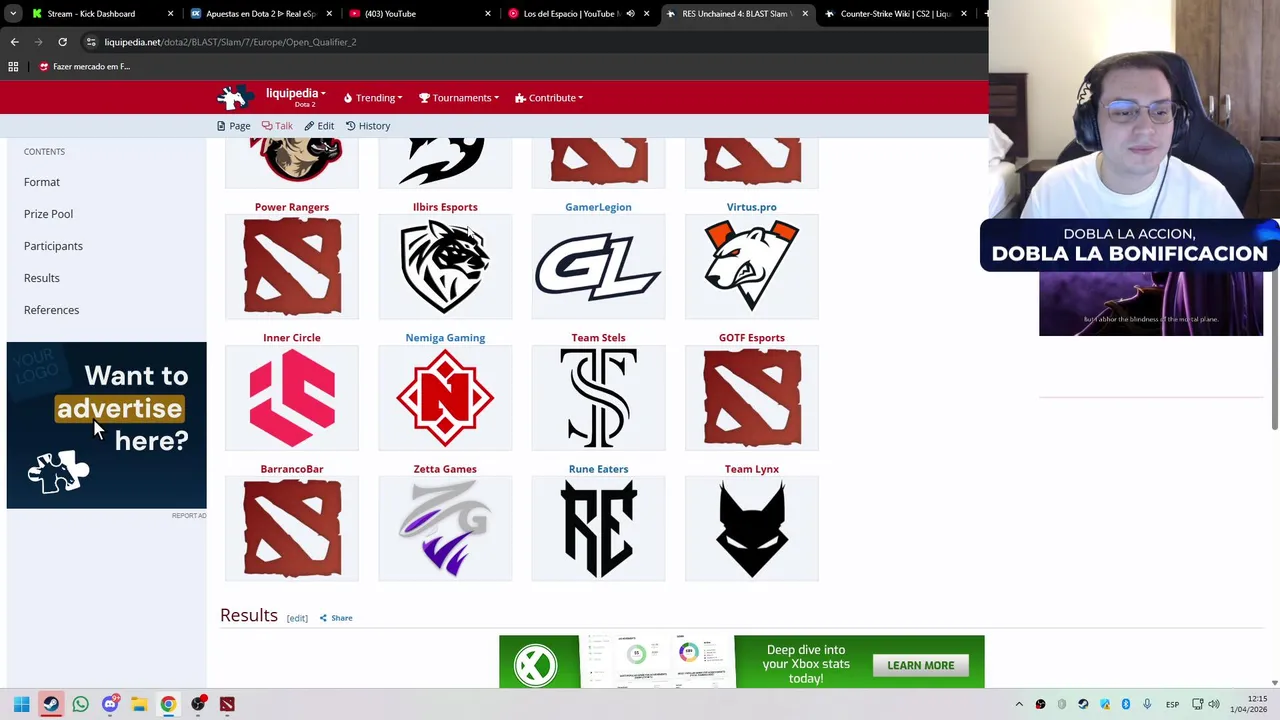
Task: Jump to the Prize Pool section
Action: point(48,214)
